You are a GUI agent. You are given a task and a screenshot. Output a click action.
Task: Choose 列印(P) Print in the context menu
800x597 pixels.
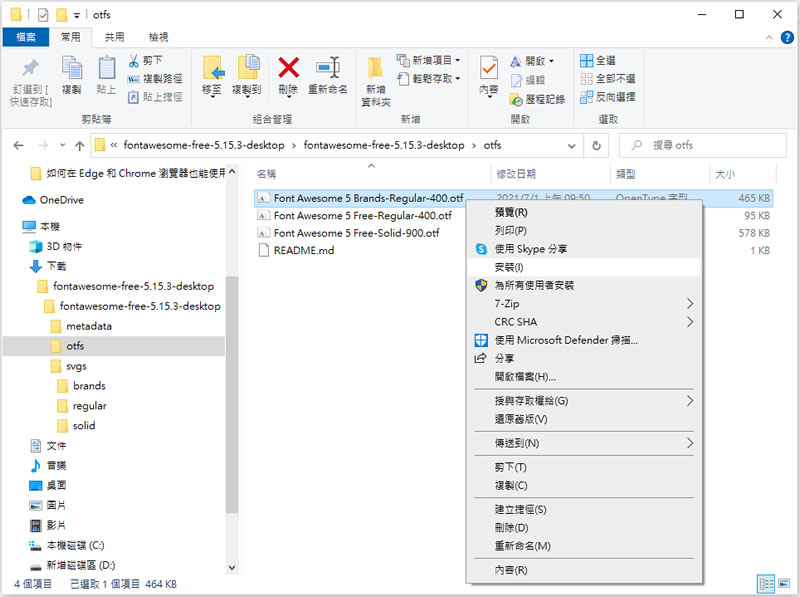click(584, 231)
